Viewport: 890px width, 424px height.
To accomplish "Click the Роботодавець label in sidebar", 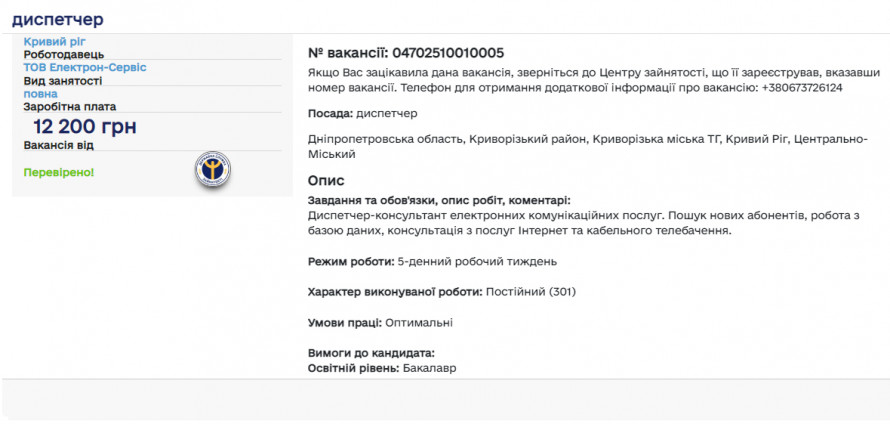I will [64, 54].
